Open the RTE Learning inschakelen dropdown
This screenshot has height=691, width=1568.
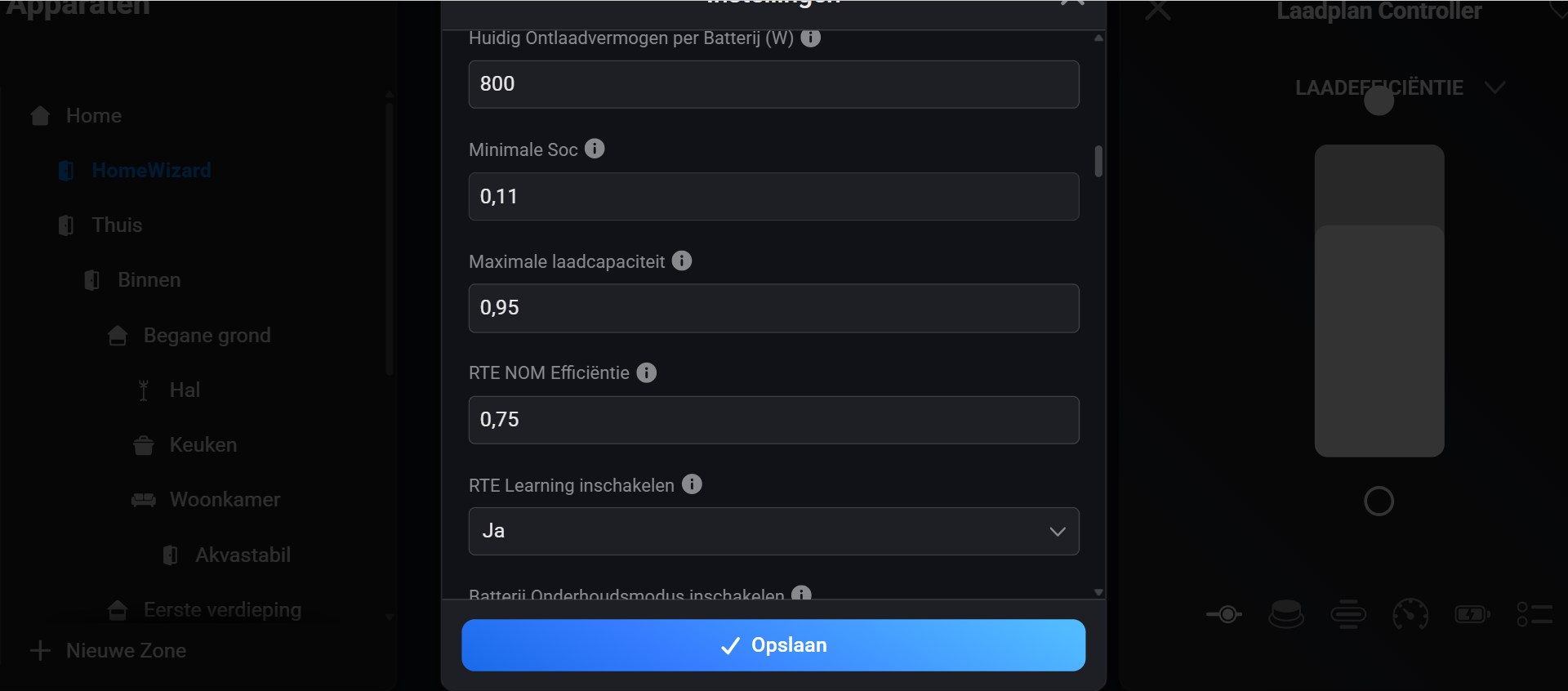pyautogui.click(x=773, y=532)
